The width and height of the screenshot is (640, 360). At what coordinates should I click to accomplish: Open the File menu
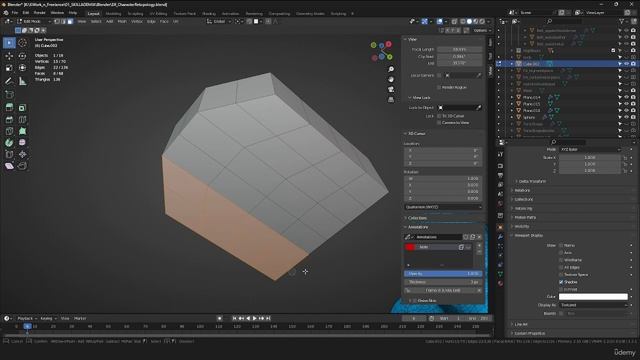(15, 13)
